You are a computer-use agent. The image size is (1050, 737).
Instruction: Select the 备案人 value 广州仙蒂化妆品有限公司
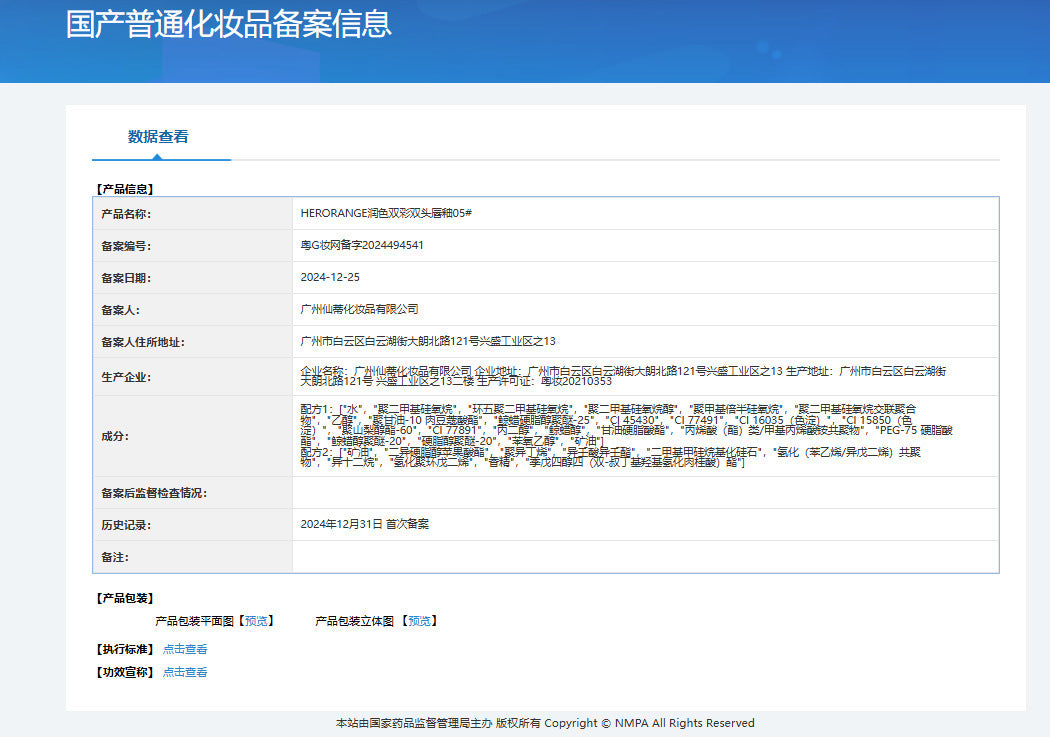(359, 309)
